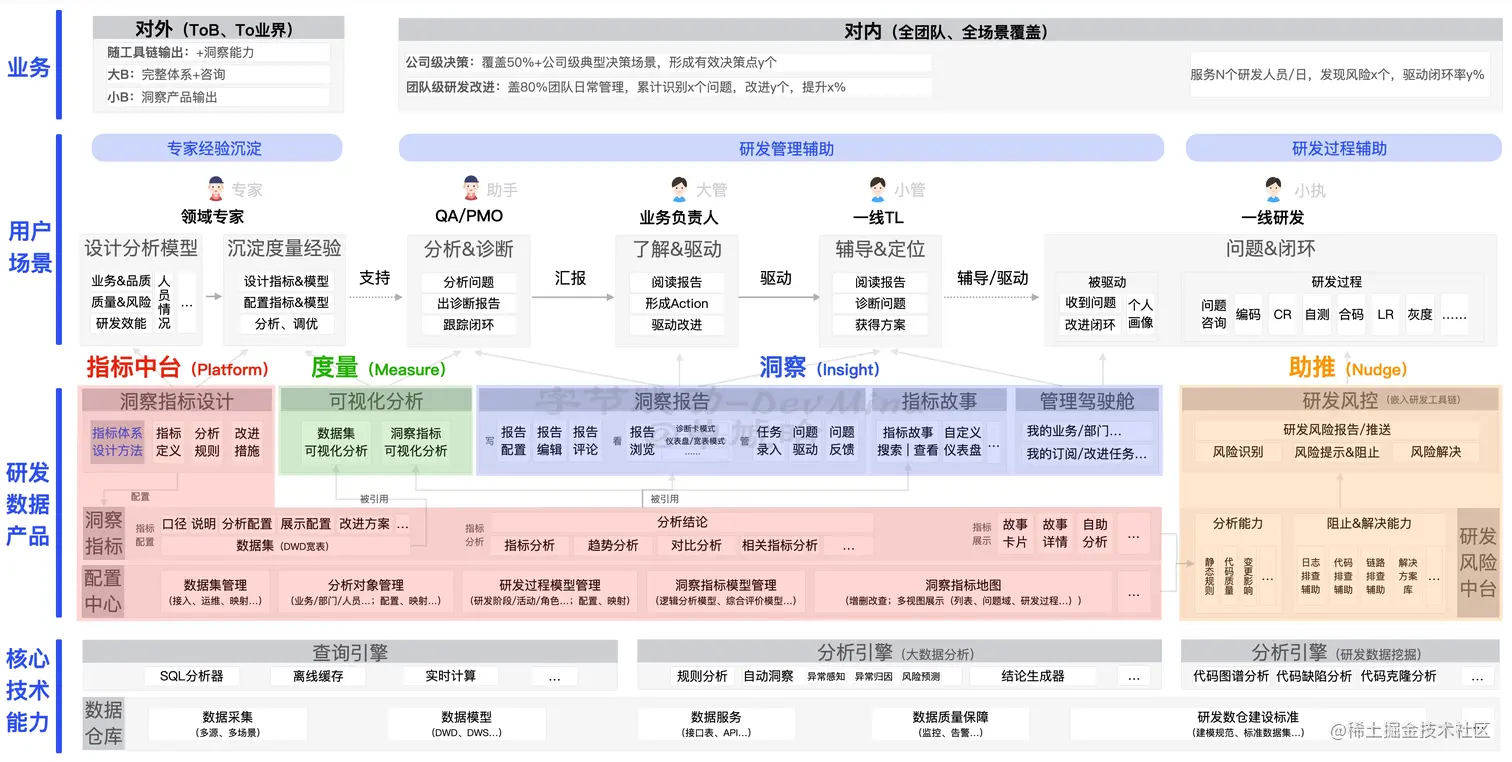Click the 分析结论 bar
Viewport: 1512px width, 762px height.
click(x=682, y=522)
